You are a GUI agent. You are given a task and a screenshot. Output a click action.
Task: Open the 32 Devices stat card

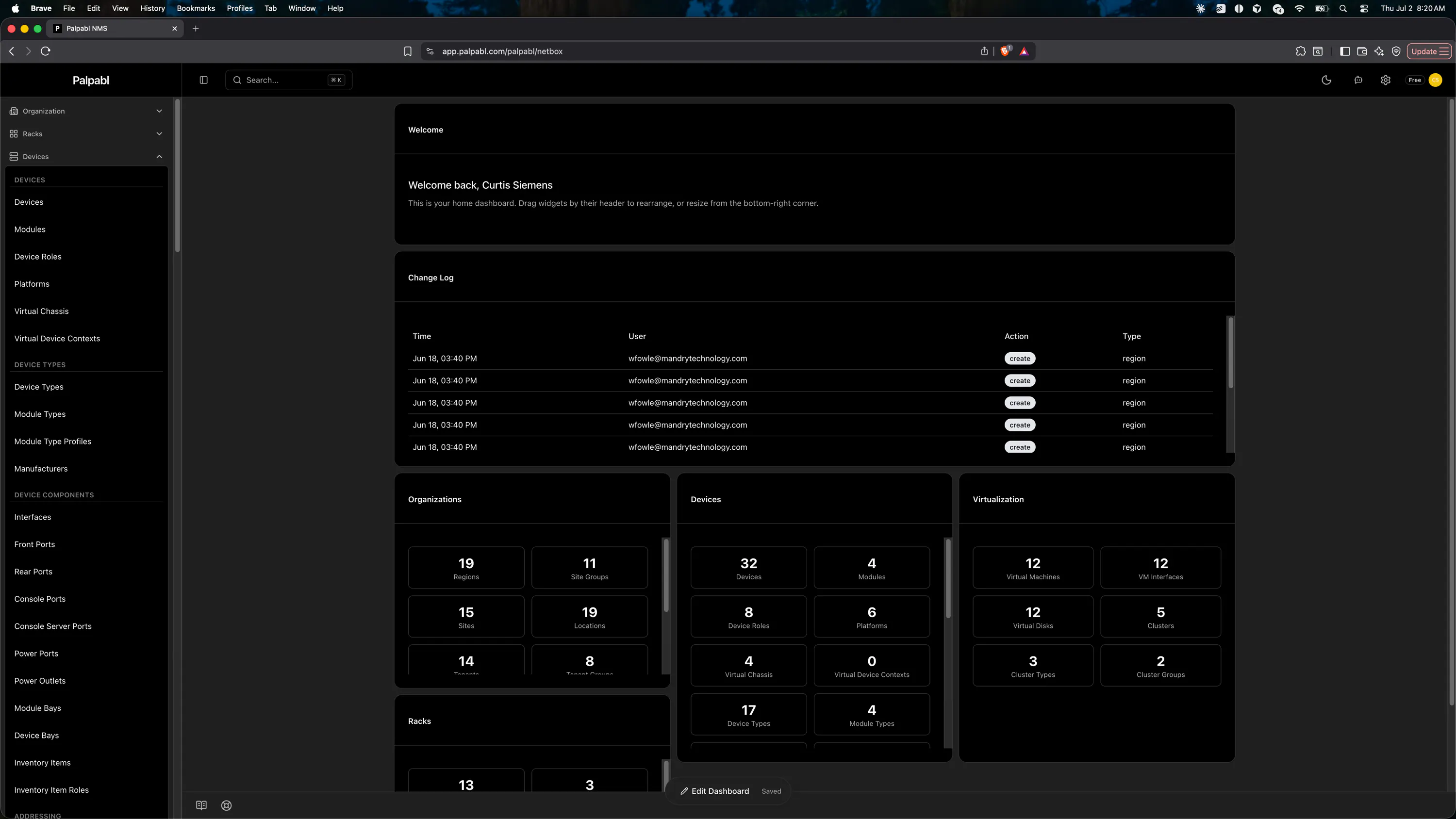748,568
